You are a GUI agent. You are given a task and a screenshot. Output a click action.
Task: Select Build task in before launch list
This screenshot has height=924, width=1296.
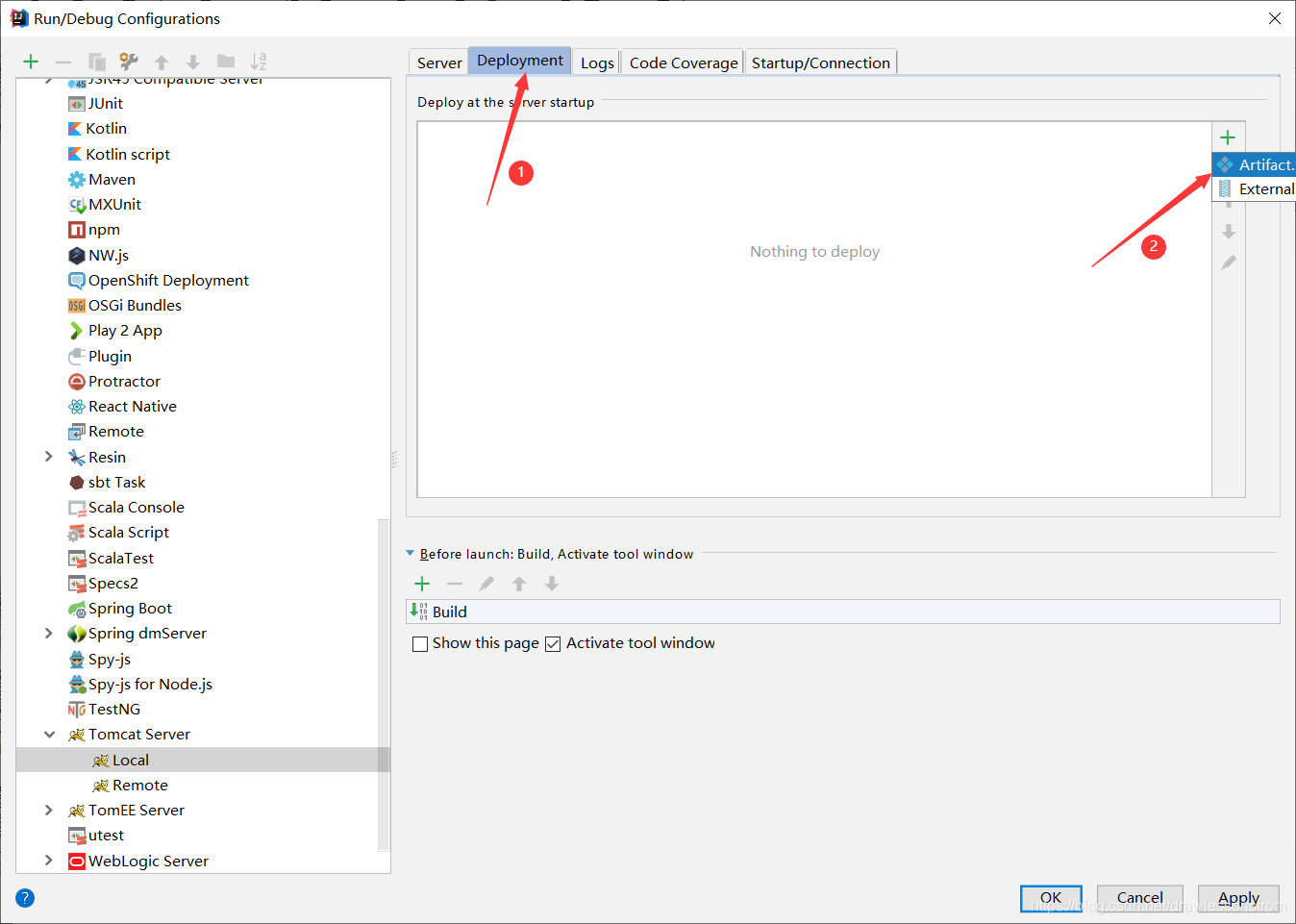[x=843, y=612]
